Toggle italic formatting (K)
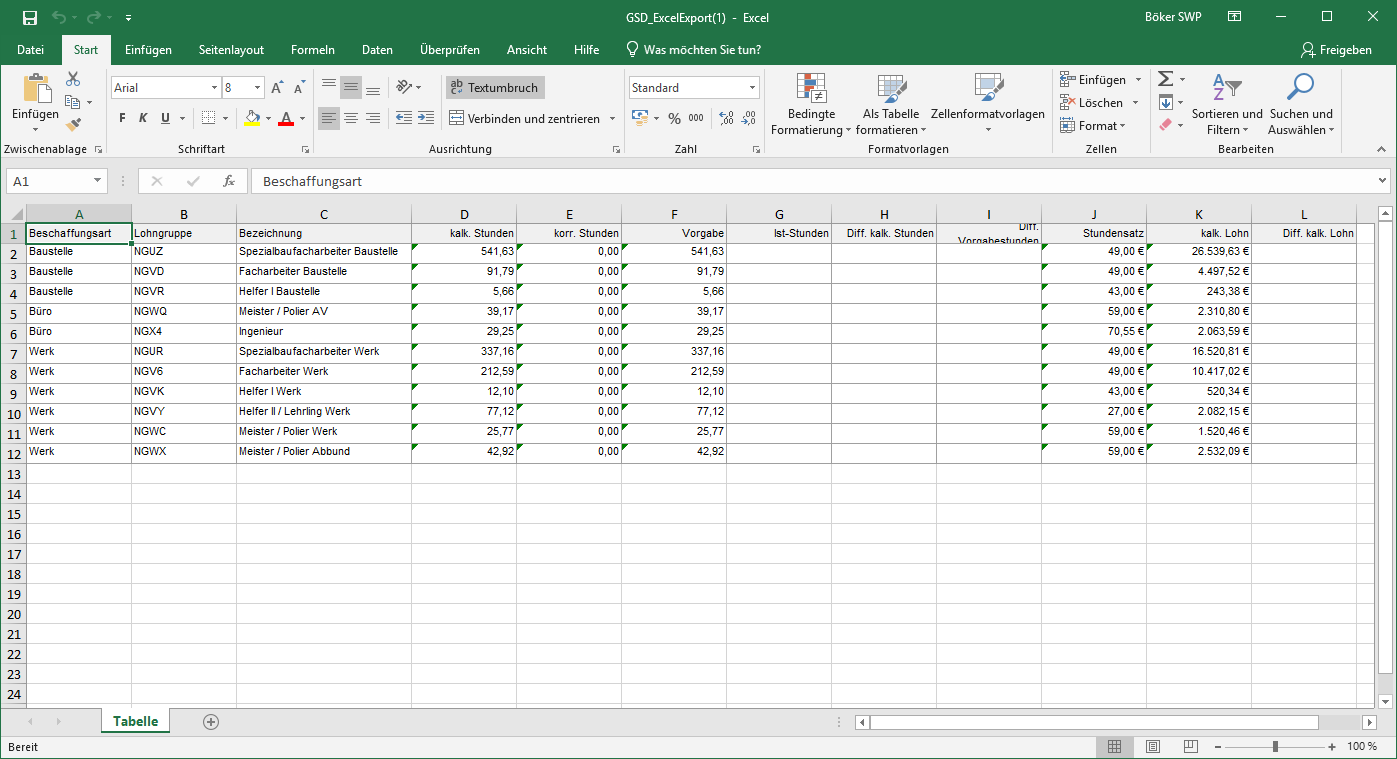The image size is (1397, 759). point(144,118)
